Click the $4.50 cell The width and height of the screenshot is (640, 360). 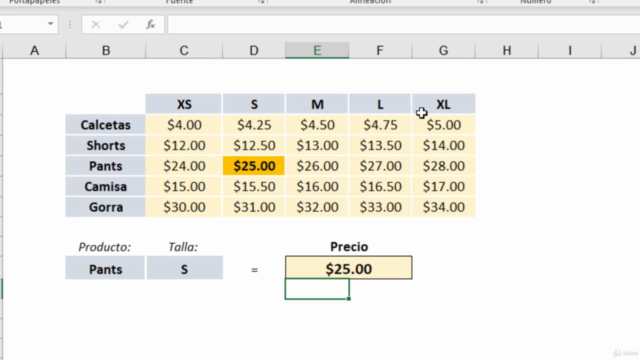(317, 124)
